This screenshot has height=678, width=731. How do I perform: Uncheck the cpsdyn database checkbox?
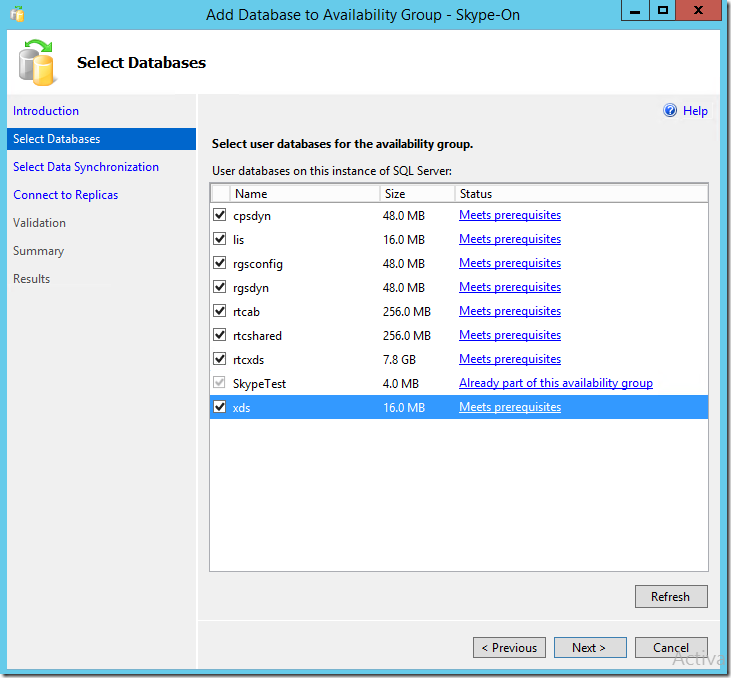(x=220, y=215)
